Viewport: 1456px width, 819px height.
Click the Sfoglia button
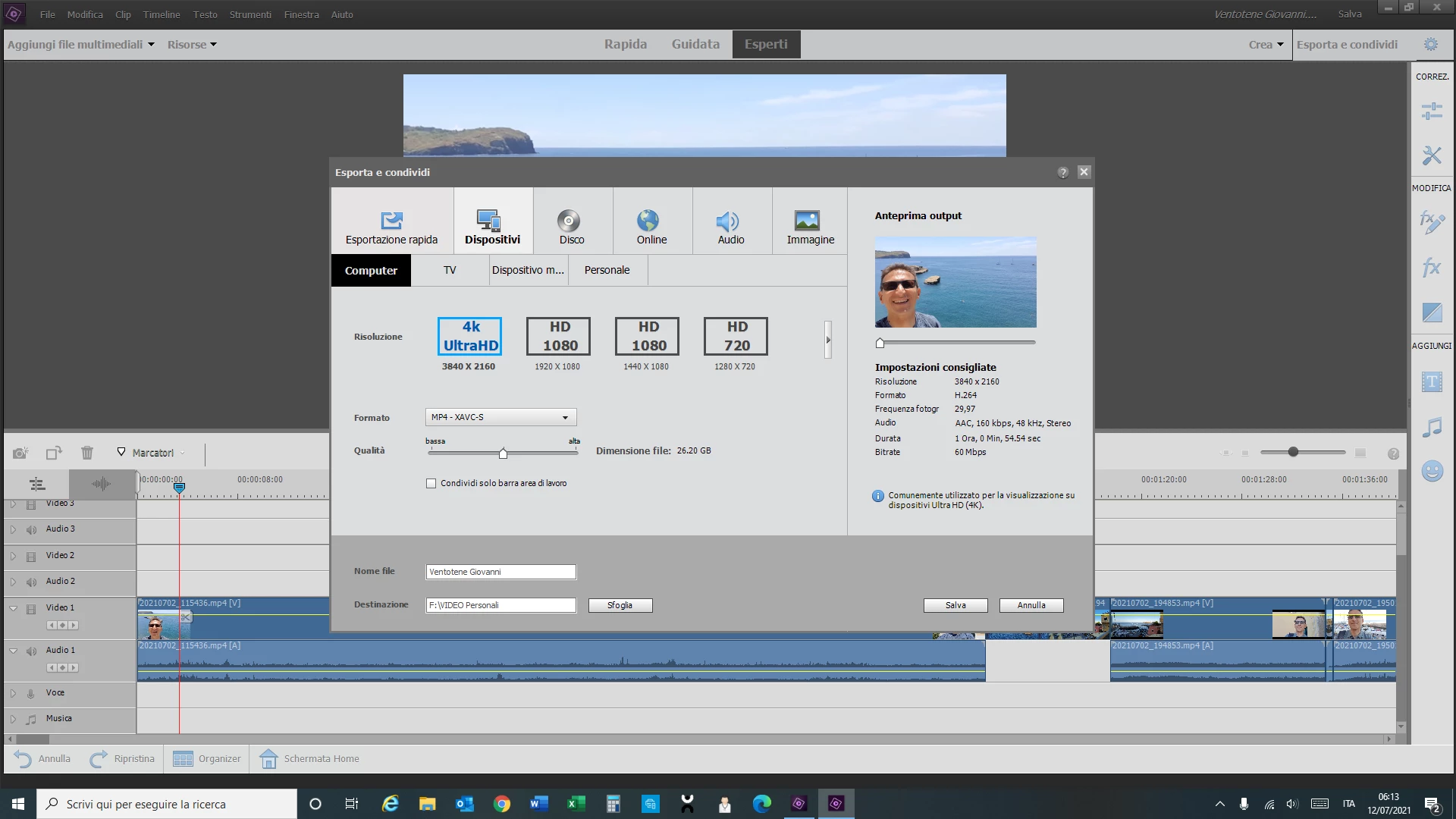[620, 605]
